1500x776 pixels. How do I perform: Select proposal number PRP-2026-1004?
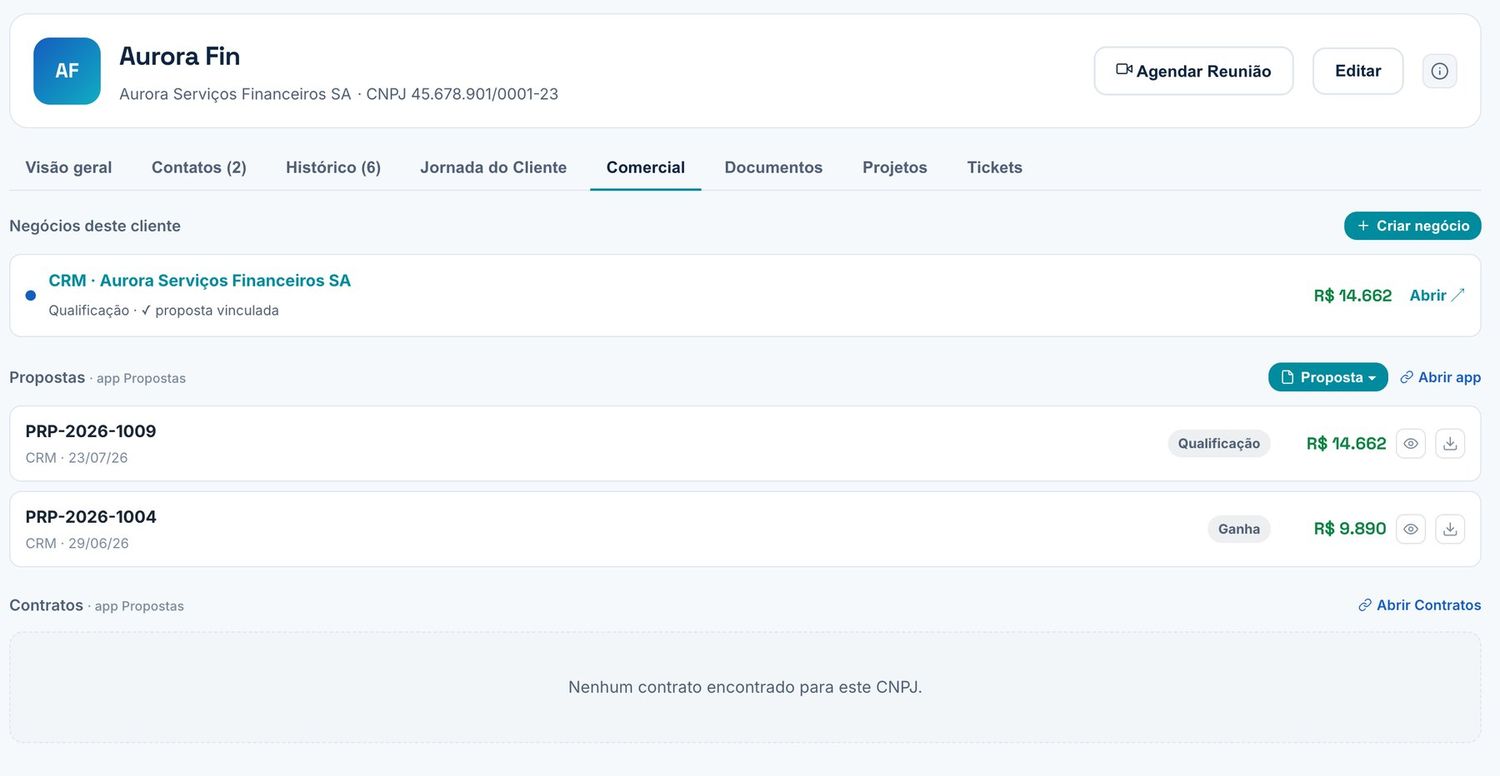click(x=91, y=517)
